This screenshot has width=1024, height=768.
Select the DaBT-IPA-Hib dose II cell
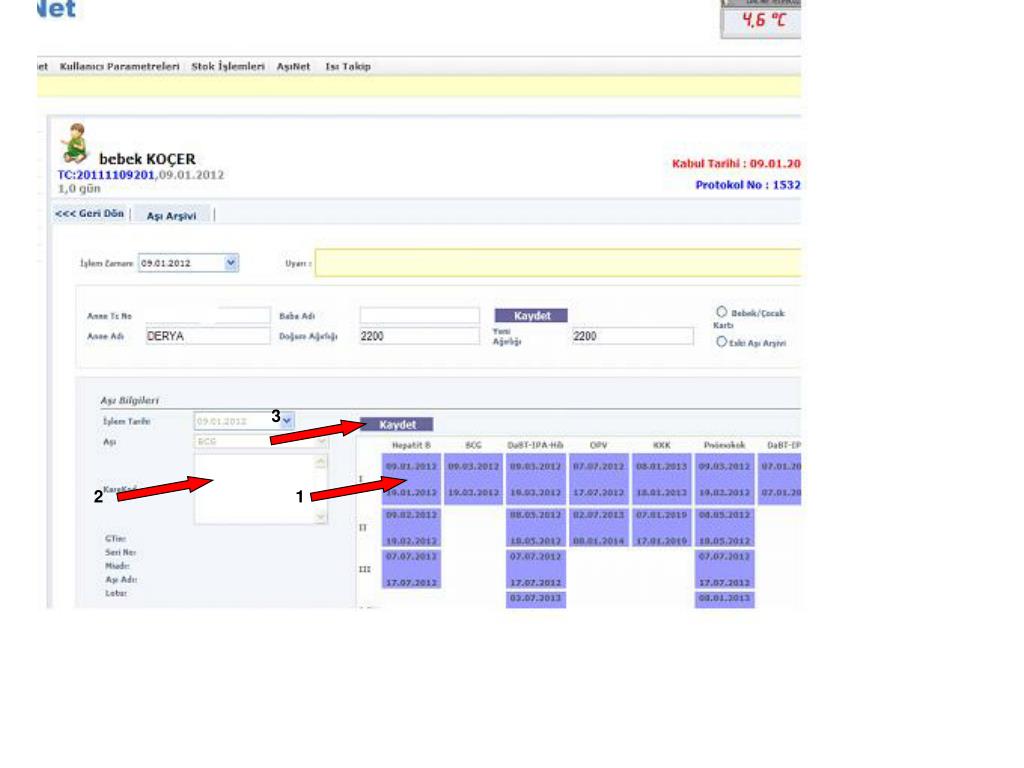click(536, 528)
